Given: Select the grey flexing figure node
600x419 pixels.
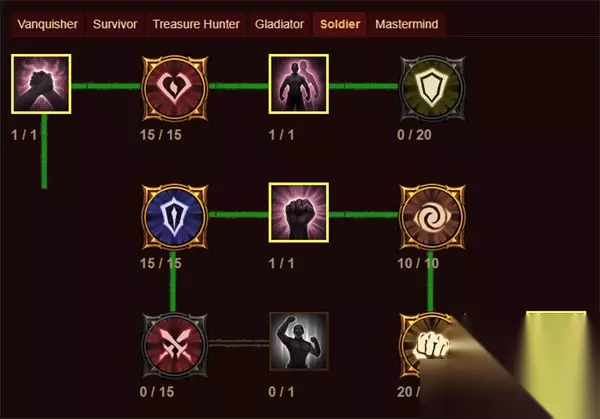Looking at the screenshot, I should point(298,341).
